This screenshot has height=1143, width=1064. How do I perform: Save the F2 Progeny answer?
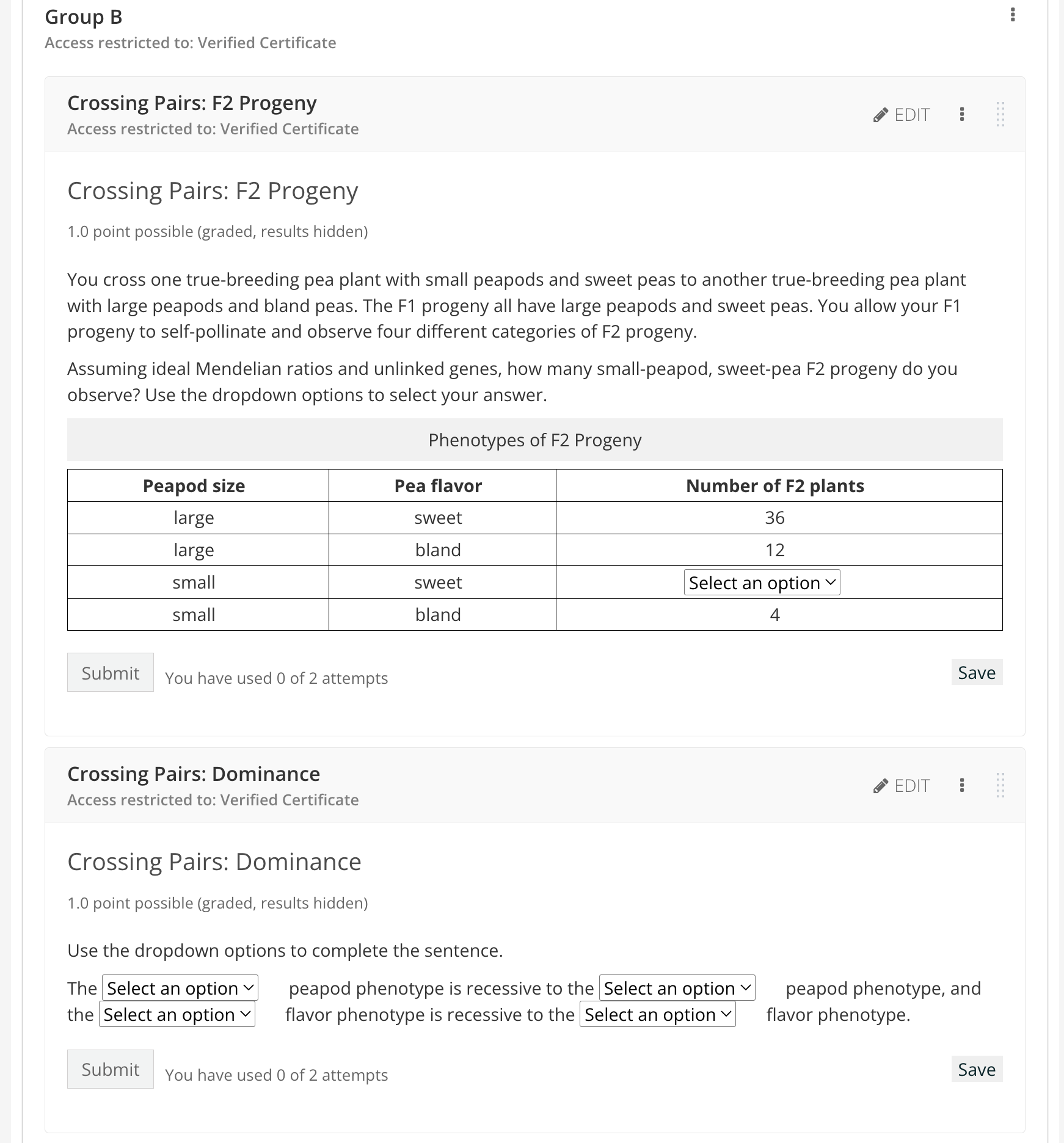[x=976, y=672]
